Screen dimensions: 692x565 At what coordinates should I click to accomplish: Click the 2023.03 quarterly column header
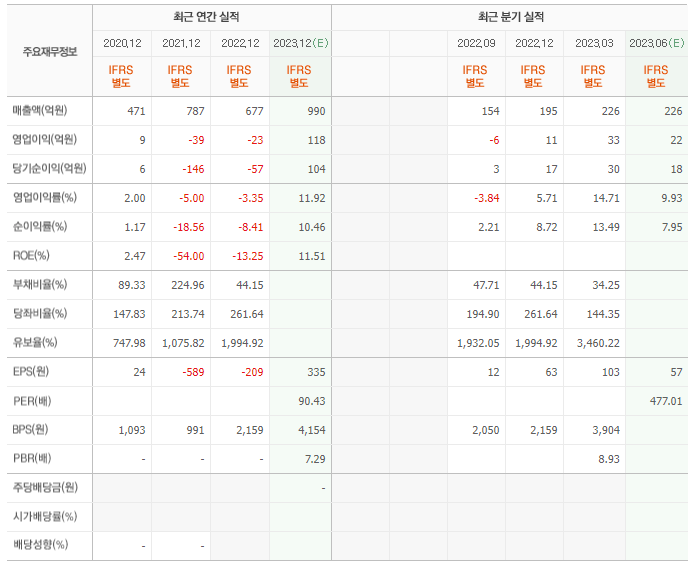[594, 43]
